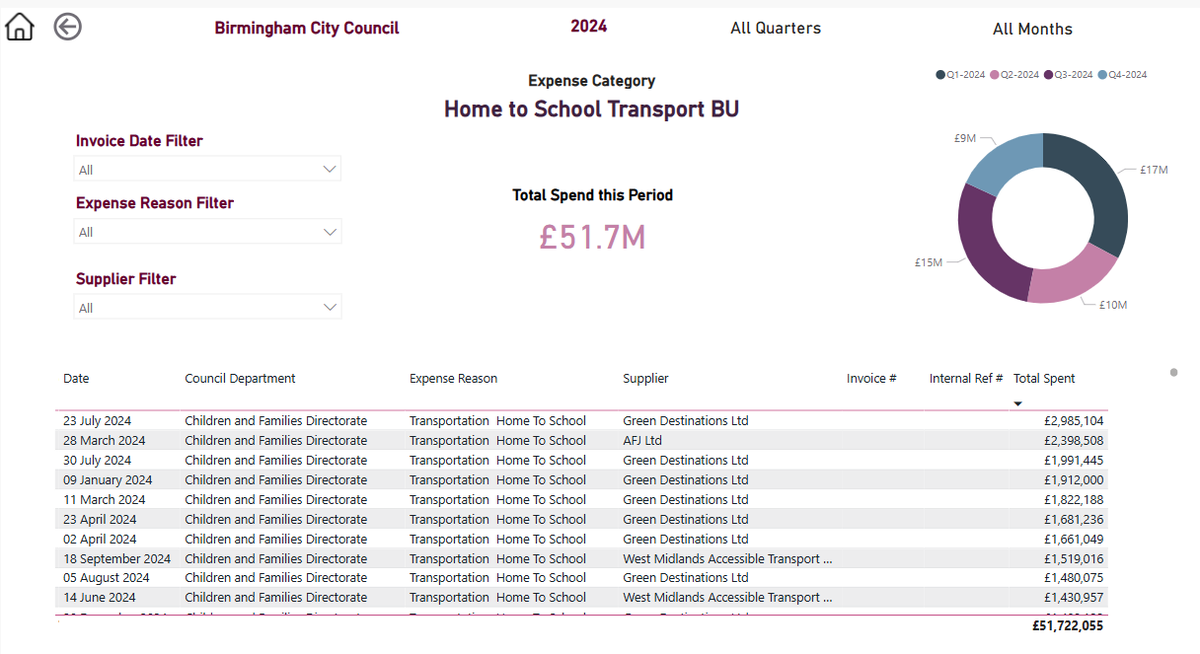Image resolution: width=1200 pixels, height=654 pixels.
Task: Click the £1,912,000 amount cell
Action: (1074, 481)
